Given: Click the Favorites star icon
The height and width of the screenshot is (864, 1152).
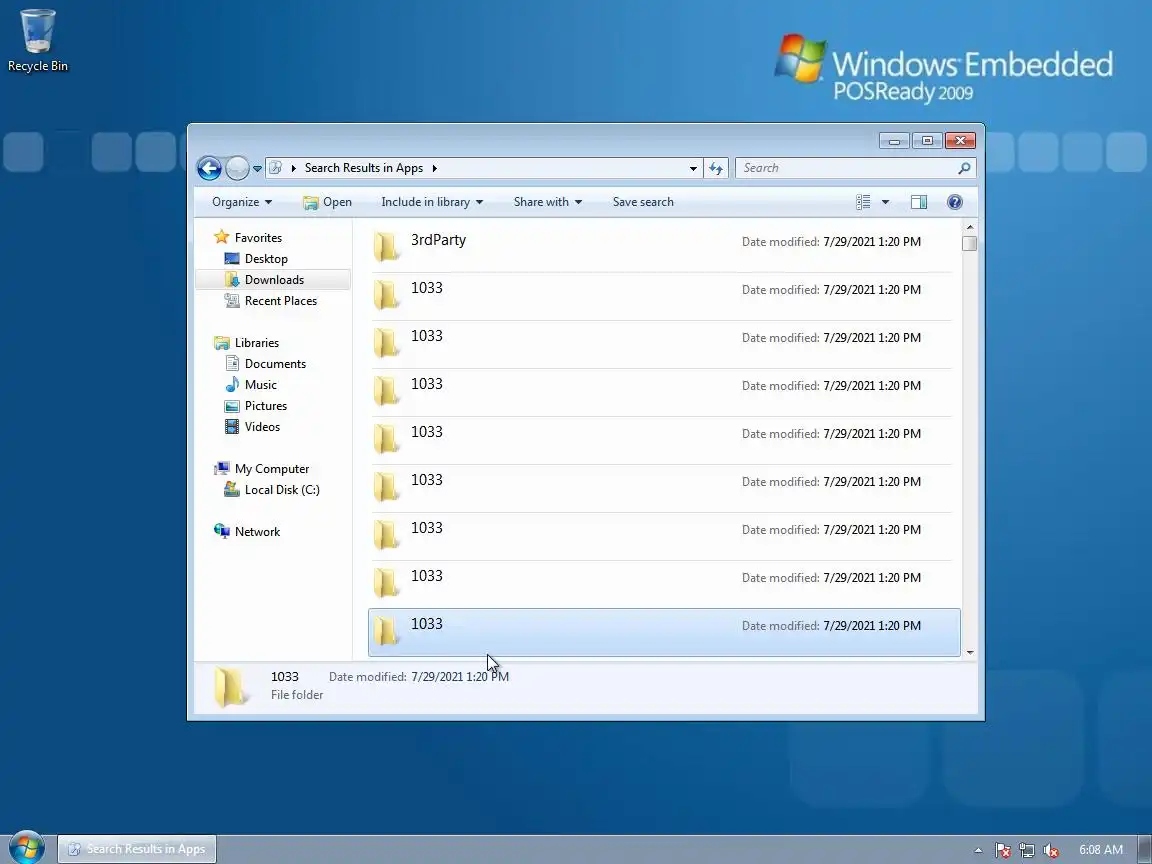Looking at the screenshot, I should click(x=221, y=237).
